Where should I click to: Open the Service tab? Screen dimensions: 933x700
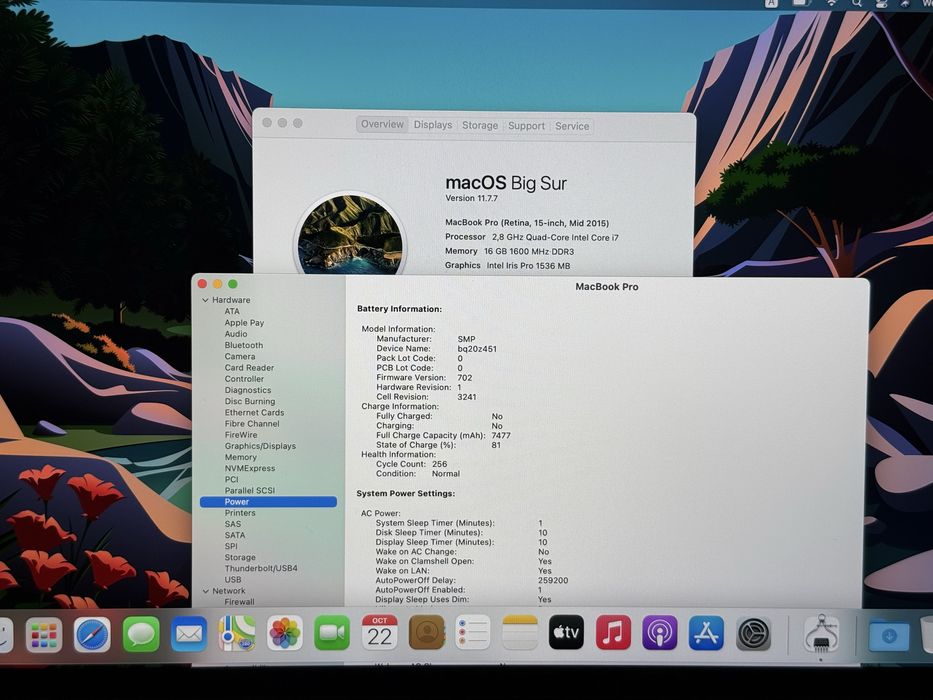572,126
